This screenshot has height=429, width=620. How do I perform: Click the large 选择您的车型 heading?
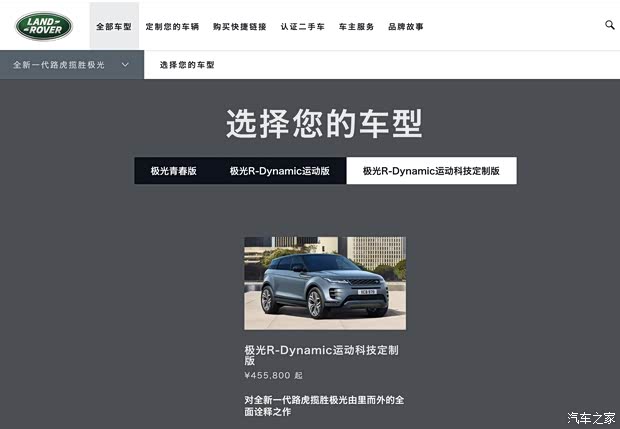click(x=324, y=124)
